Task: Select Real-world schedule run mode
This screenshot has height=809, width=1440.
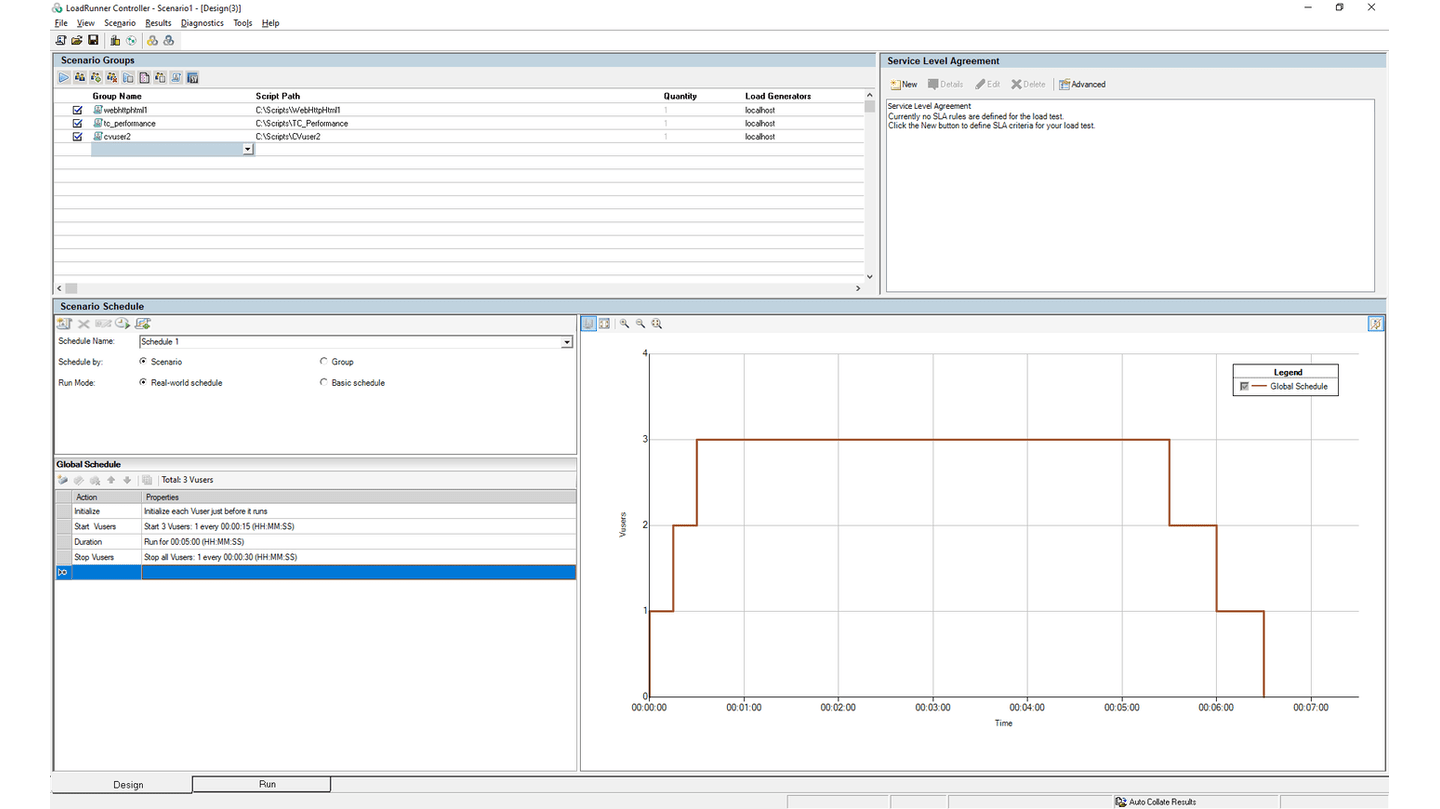Action: (143, 382)
